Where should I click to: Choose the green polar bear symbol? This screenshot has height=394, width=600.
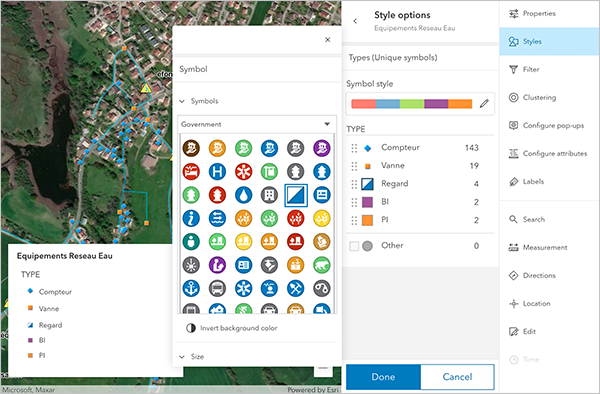coord(322,265)
